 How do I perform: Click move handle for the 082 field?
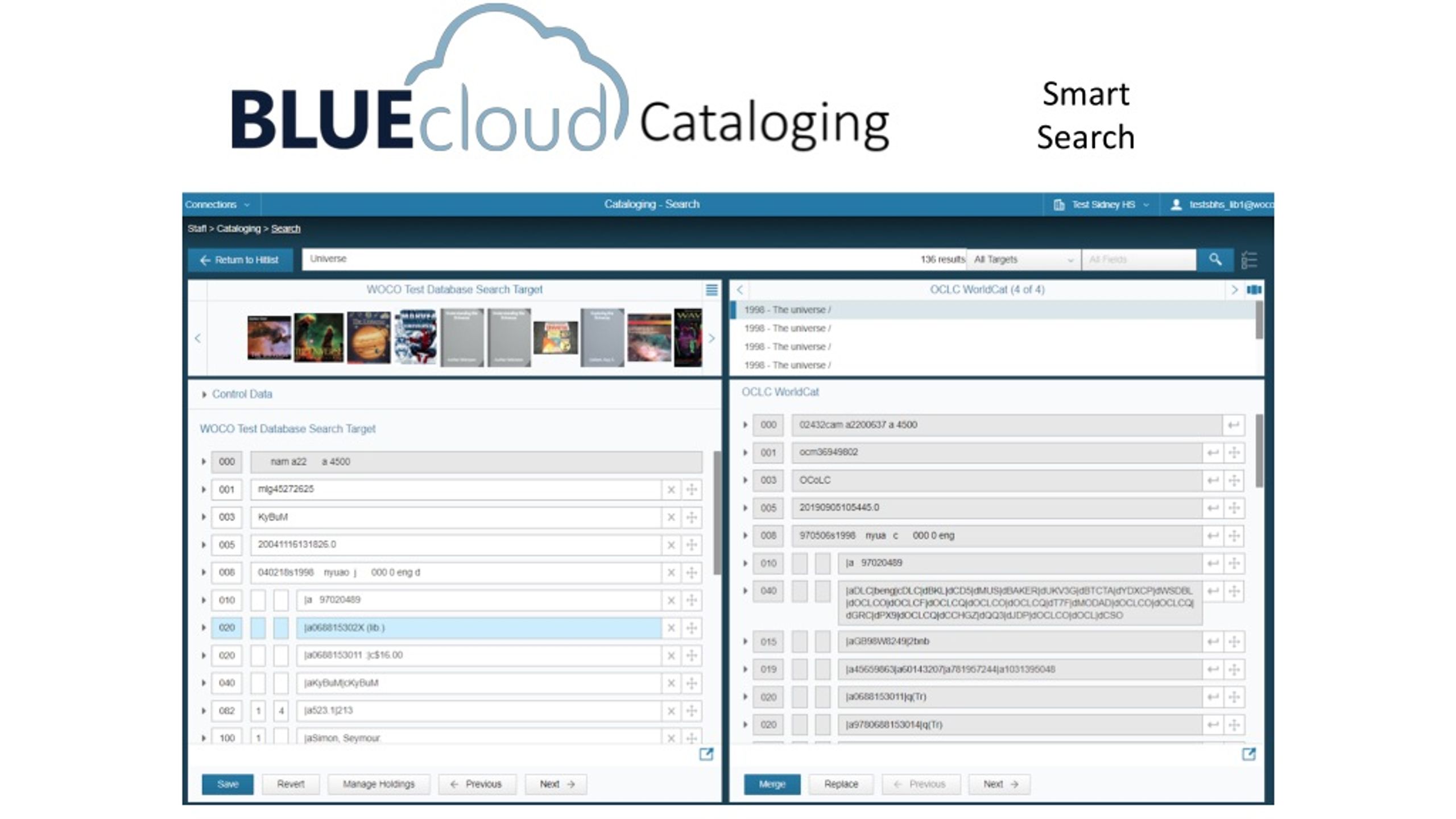(x=692, y=710)
